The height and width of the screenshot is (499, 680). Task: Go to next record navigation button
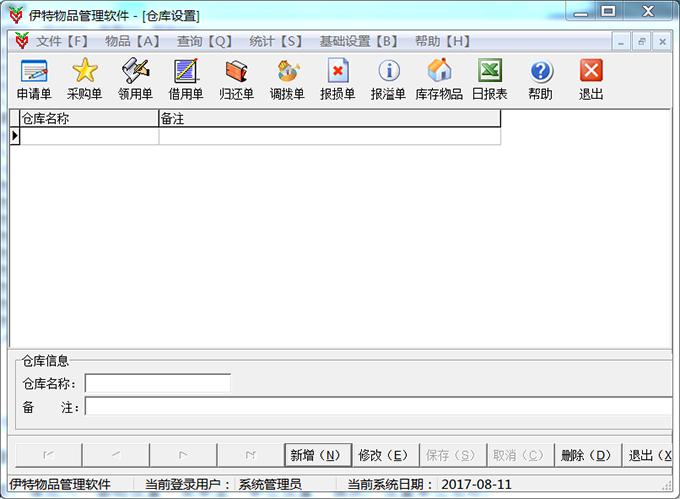click(x=183, y=455)
